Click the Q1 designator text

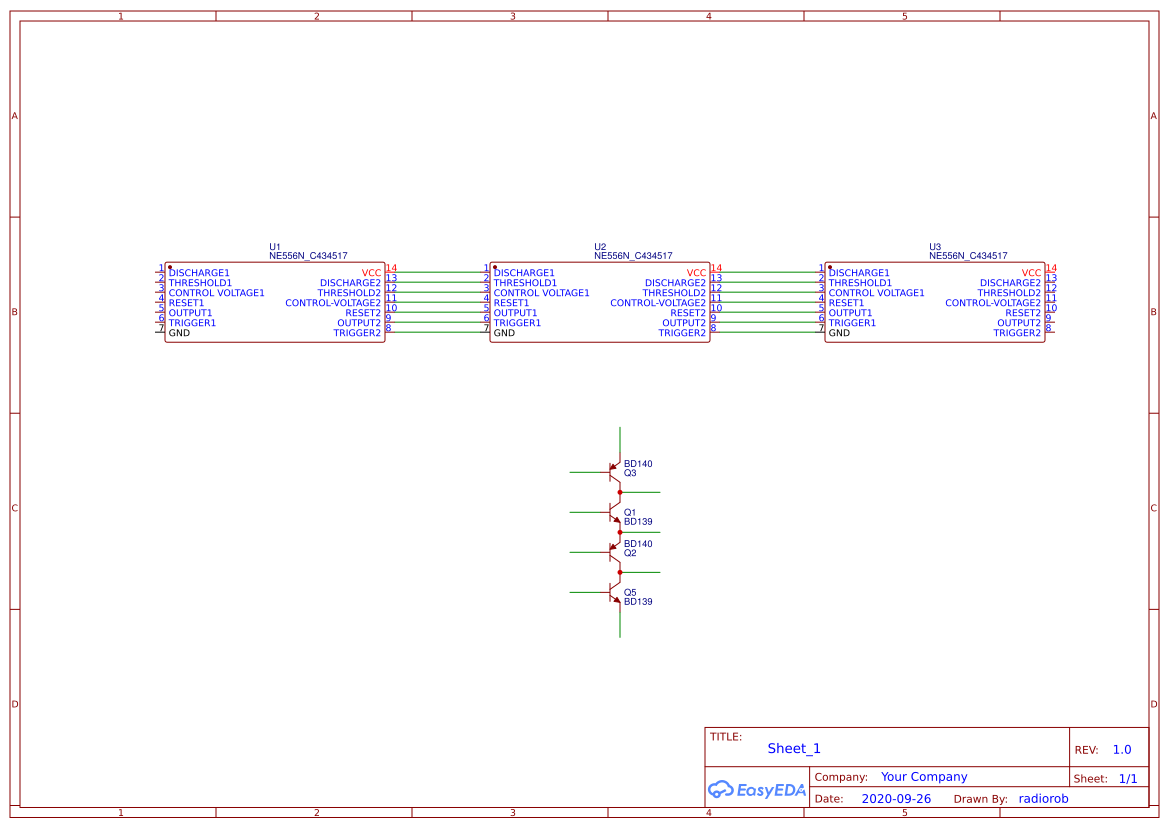[x=630, y=513]
